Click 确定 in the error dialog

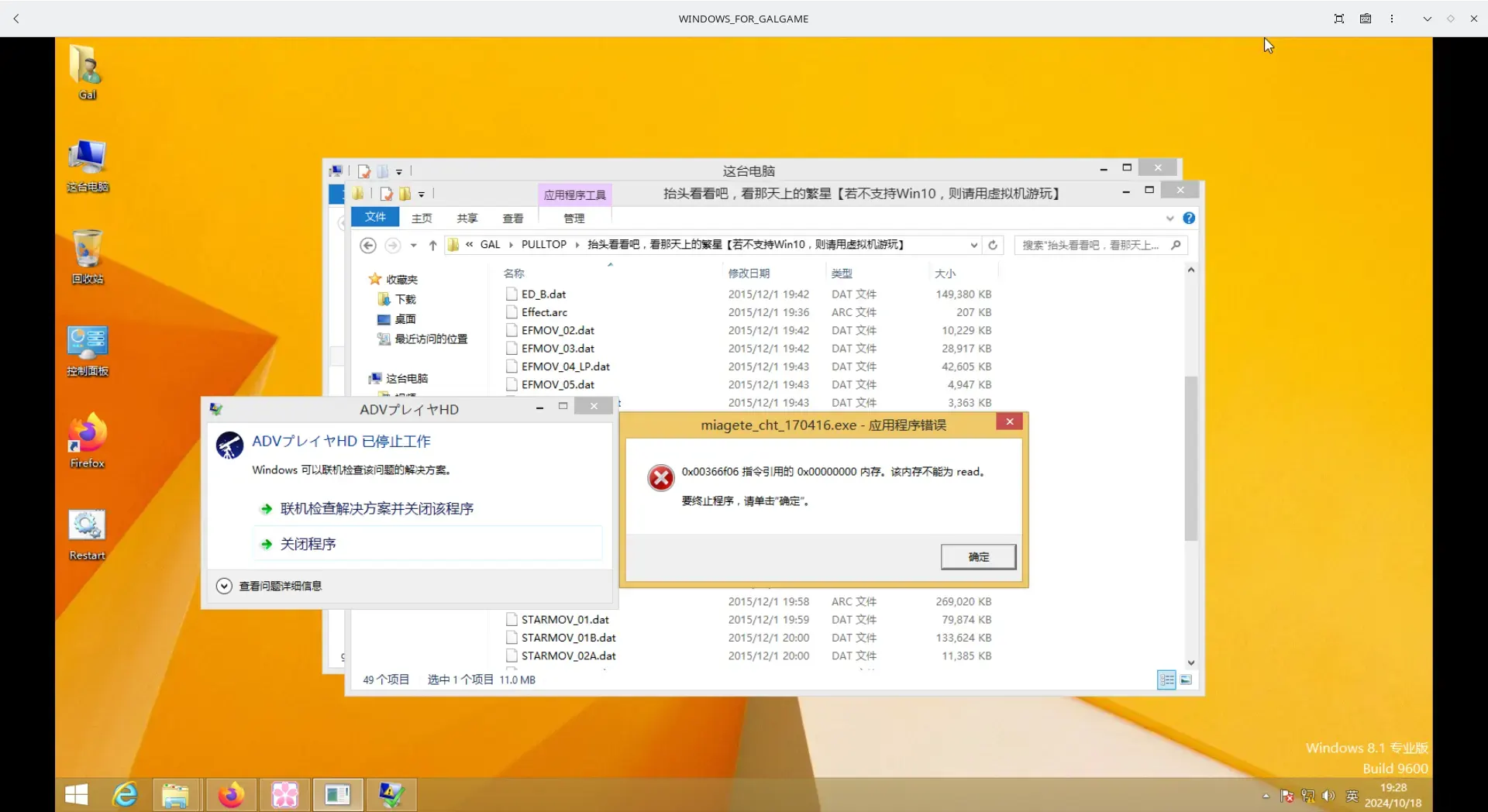978,556
